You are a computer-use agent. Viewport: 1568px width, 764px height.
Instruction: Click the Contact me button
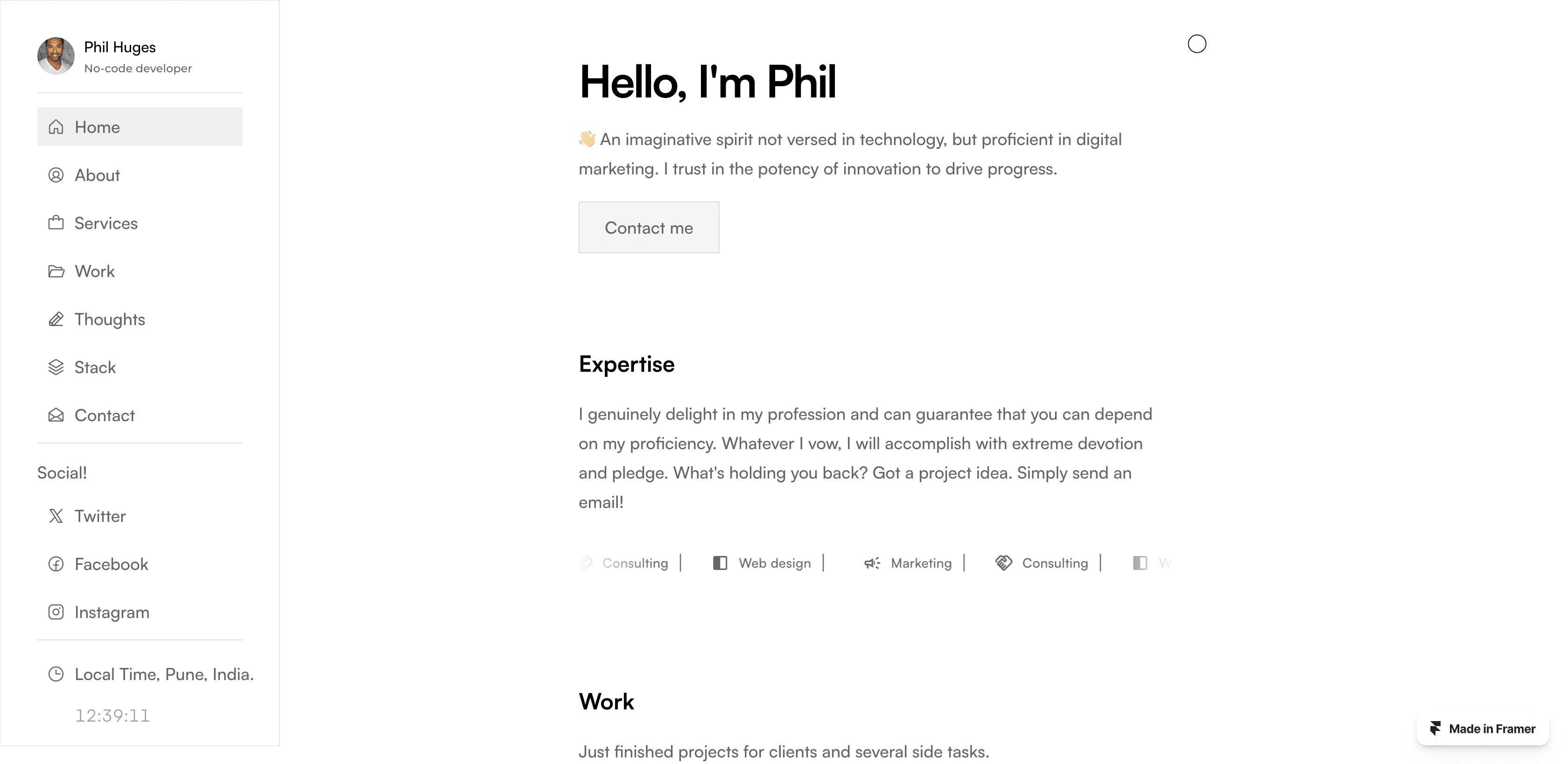[x=649, y=228]
